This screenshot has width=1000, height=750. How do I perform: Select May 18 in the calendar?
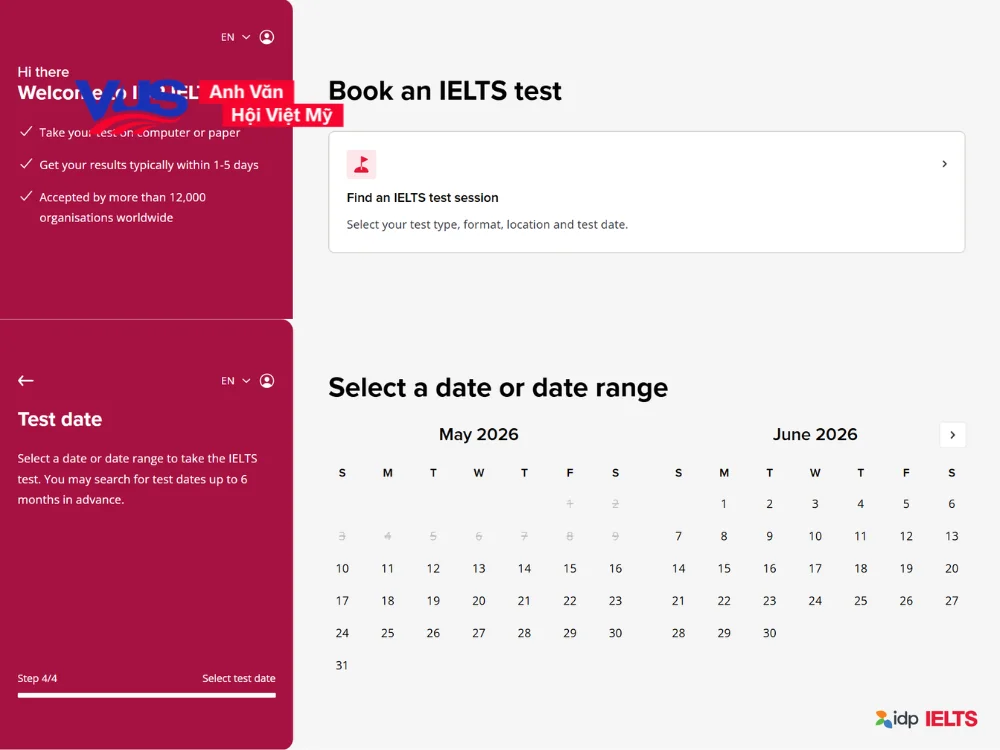point(388,601)
